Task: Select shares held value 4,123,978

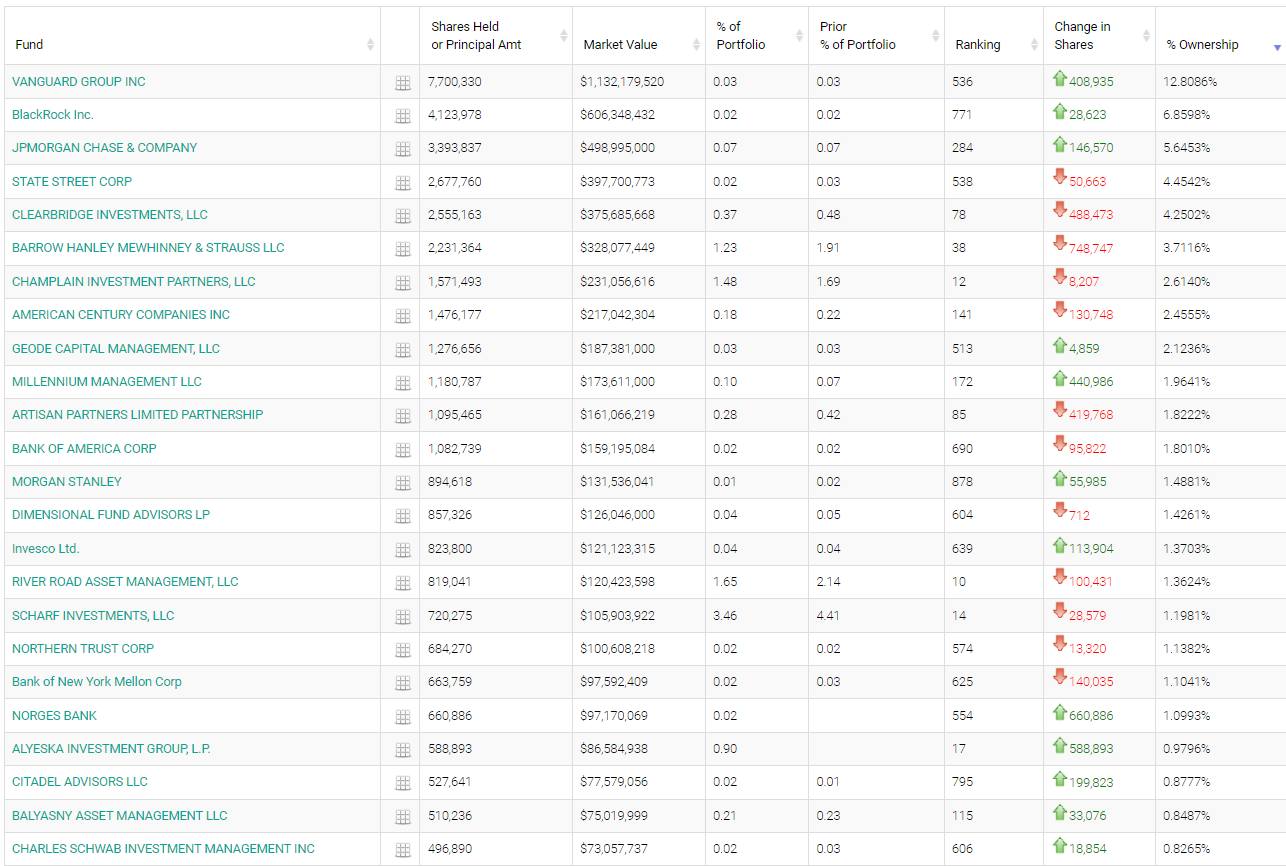Action: pos(454,115)
